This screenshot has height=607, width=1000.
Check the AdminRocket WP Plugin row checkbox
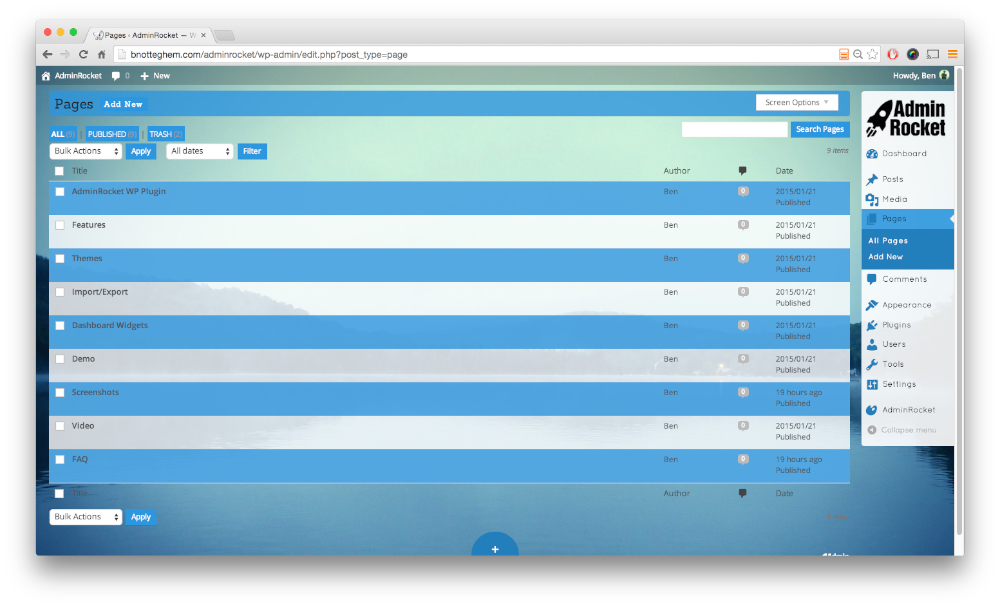tap(60, 191)
